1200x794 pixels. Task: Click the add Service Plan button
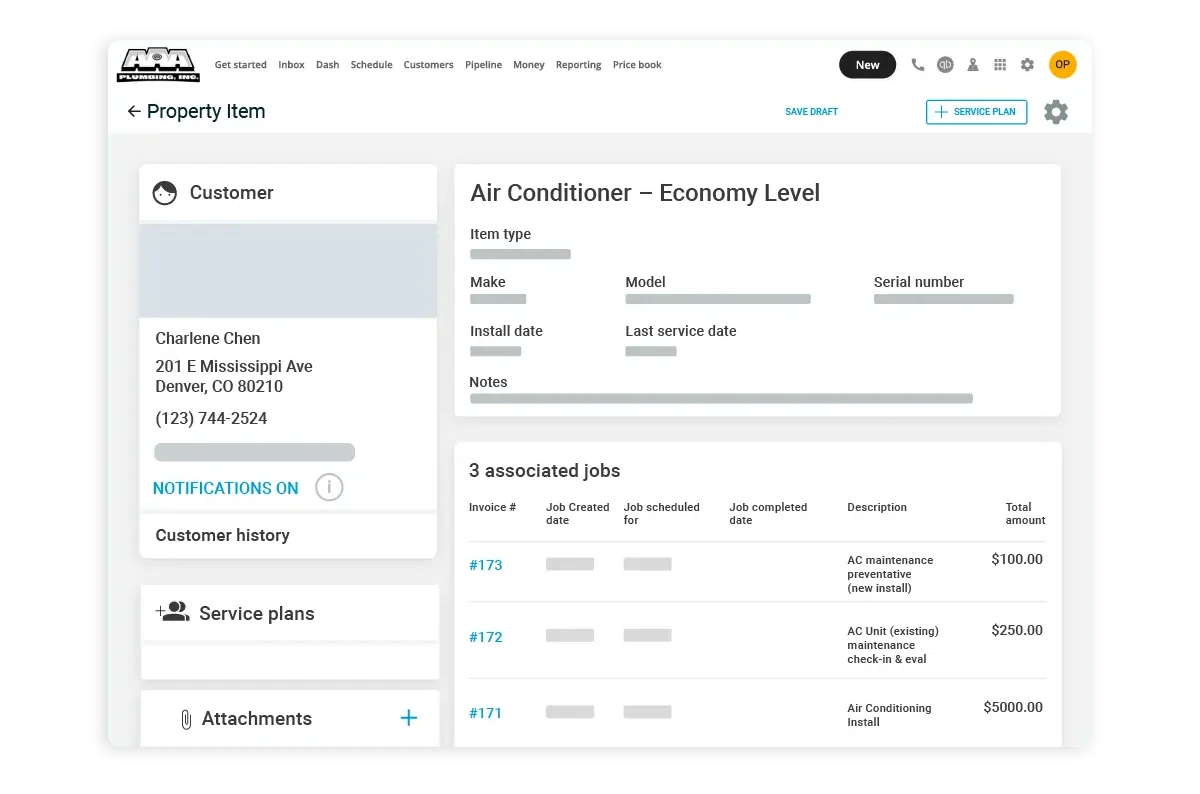(976, 112)
